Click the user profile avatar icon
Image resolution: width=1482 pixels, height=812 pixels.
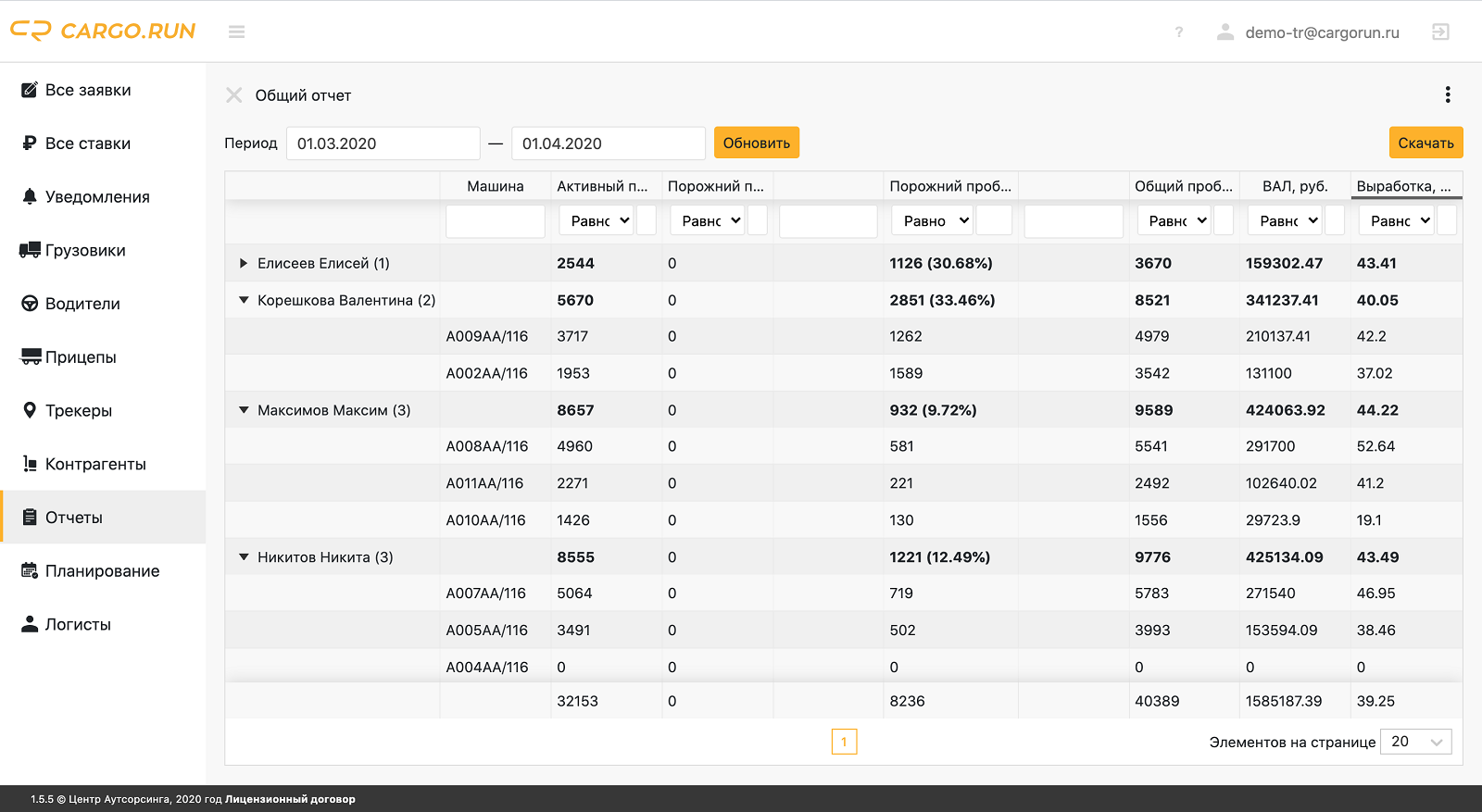point(1225,32)
